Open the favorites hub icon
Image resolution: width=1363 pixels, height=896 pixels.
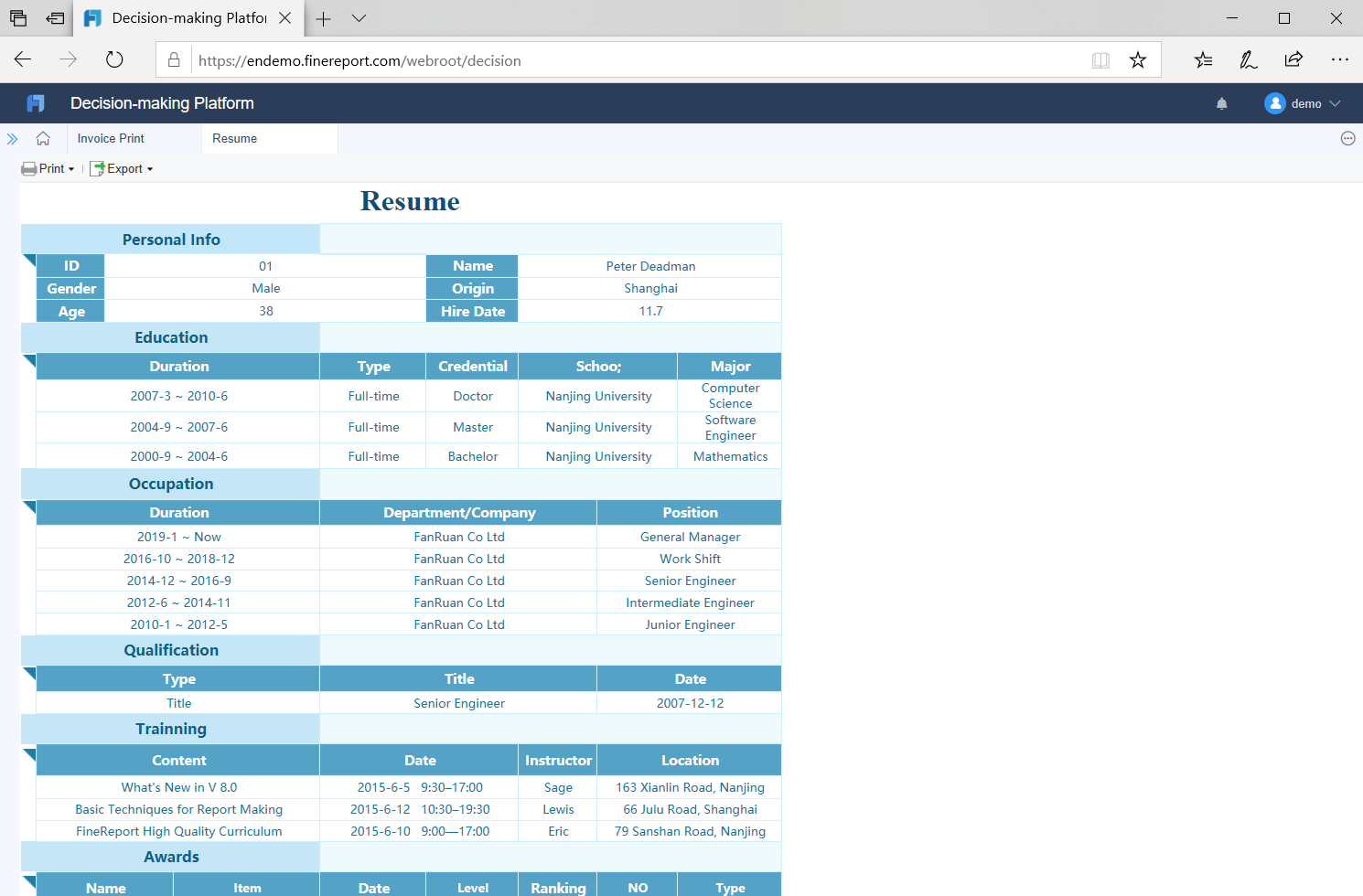1203,60
